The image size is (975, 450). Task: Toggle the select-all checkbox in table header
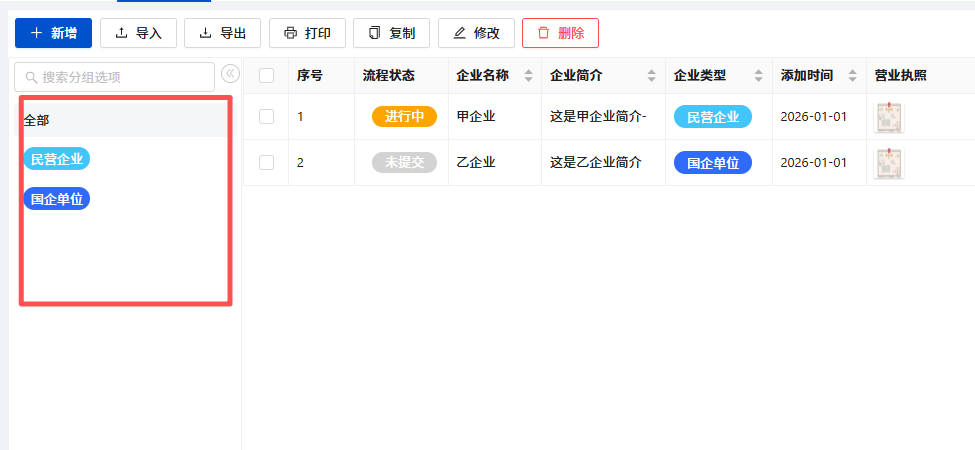[266, 76]
